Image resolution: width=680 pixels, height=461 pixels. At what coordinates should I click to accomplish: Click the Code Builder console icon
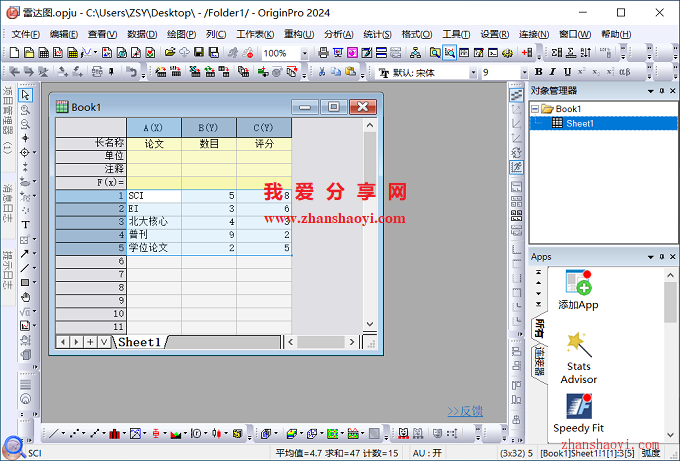[493, 52]
